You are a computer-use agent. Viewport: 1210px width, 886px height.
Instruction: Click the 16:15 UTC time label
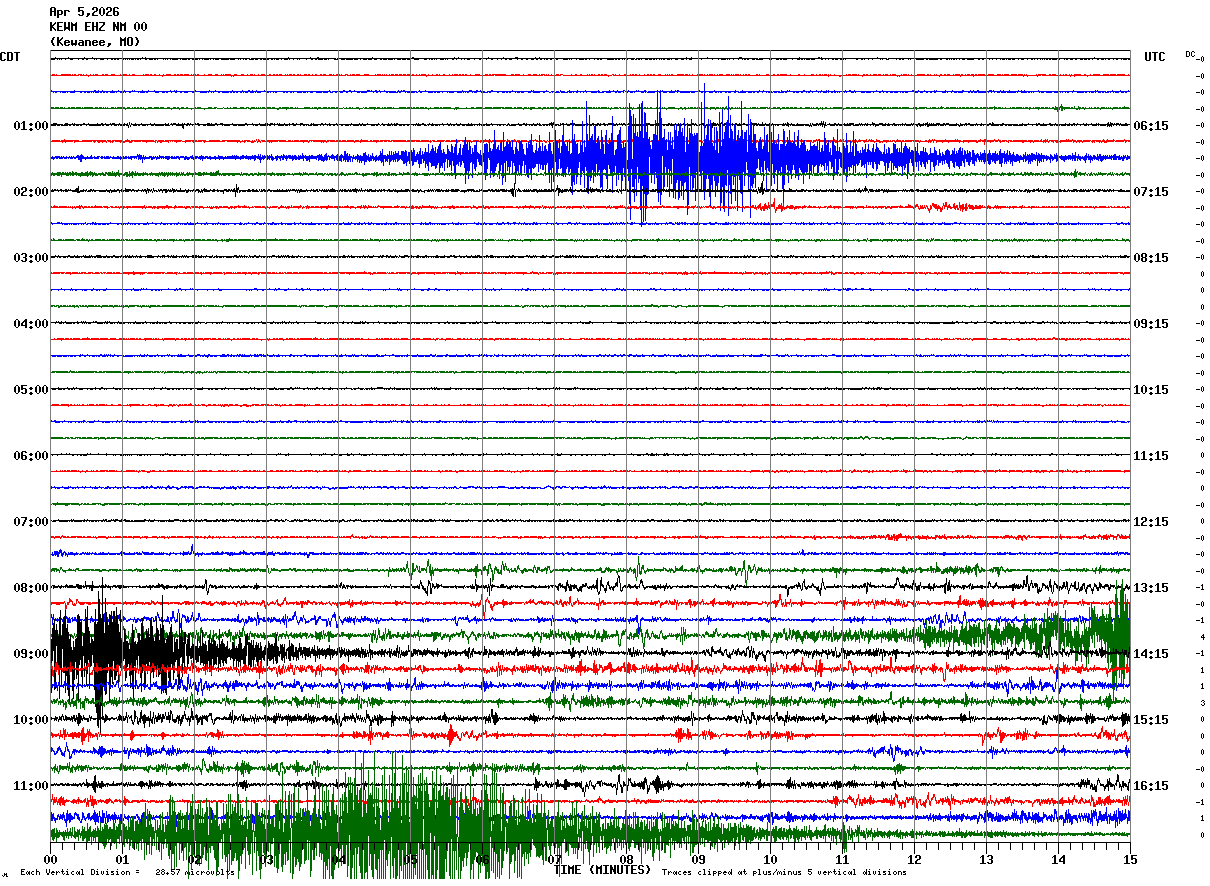[1151, 786]
